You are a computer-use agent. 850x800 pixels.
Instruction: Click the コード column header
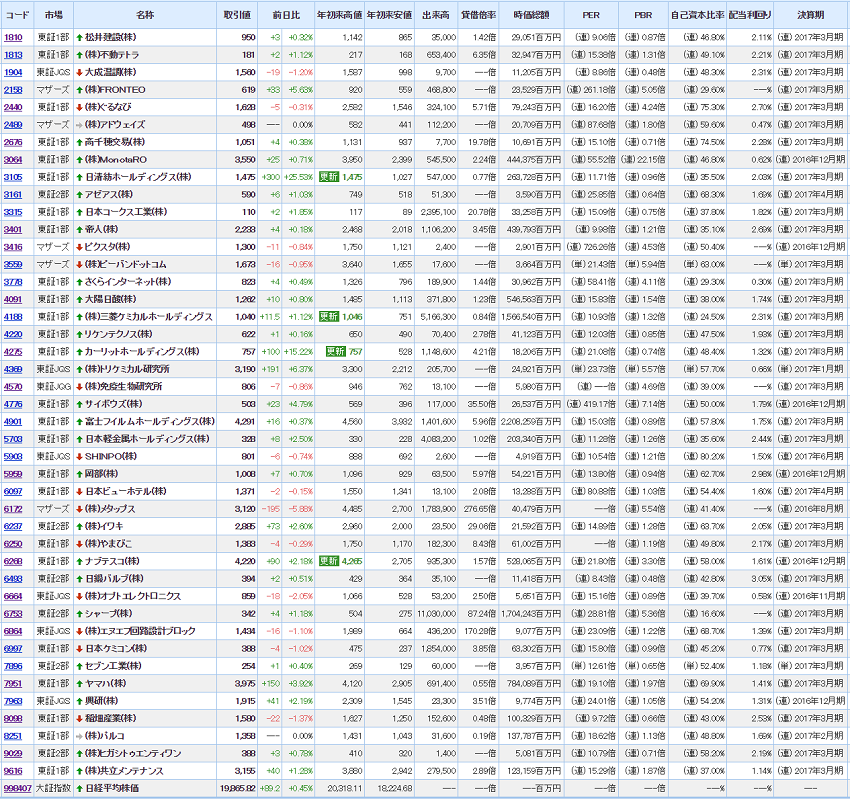point(17,15)
